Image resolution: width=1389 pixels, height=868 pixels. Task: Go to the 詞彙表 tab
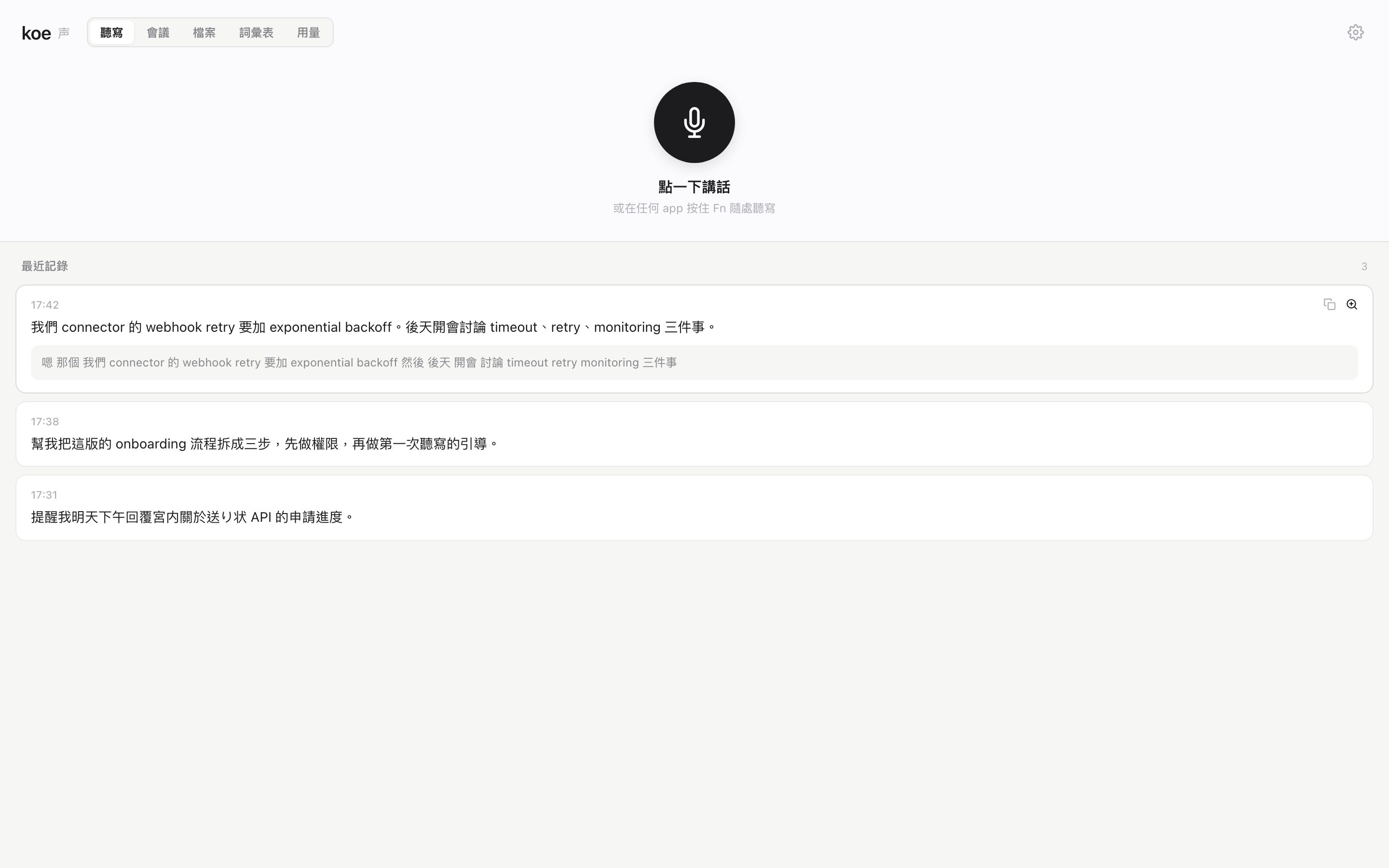pyautogui.click(x=256, y=33)
